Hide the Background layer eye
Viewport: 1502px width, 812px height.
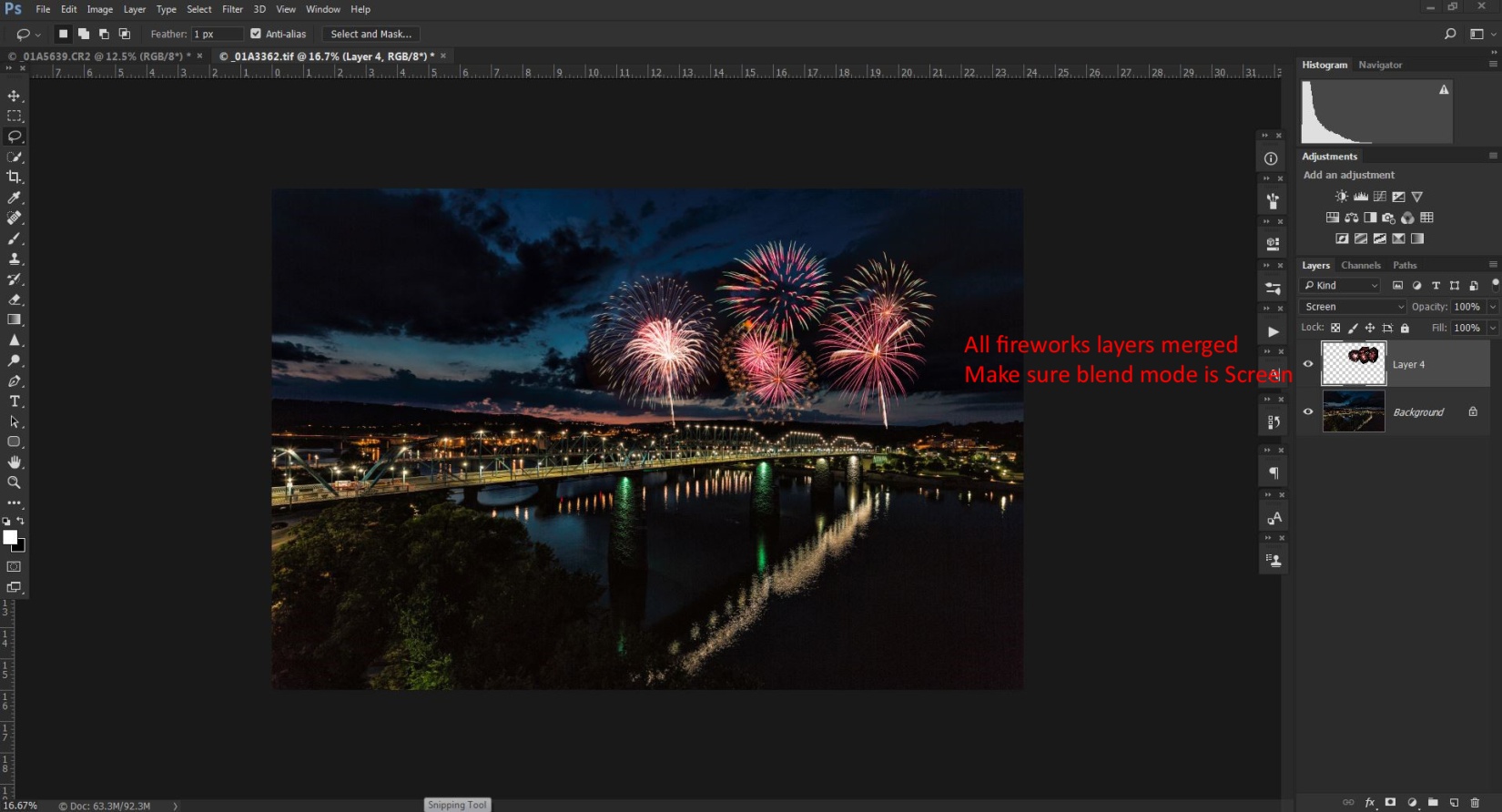[1308, 411]
